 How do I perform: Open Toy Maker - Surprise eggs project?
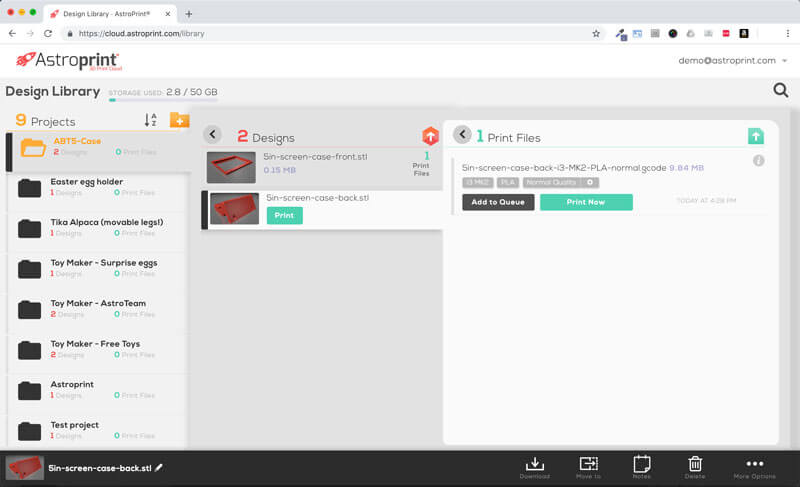[97, 268]
